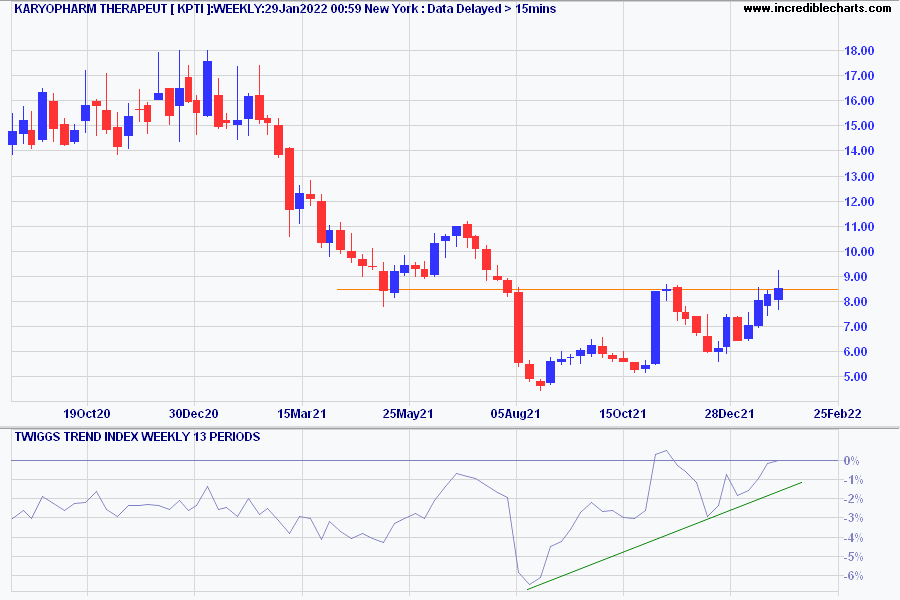The height and width of the screenshot is (600, 900).
Task: Select the green trendline on Twiggs indicator
Action: pyautogui.click(x=664, y=536)
